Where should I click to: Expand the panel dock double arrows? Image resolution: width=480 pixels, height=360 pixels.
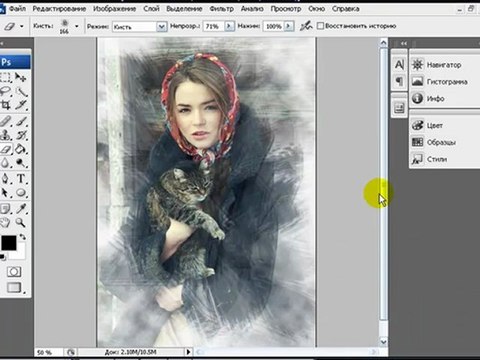click(404, 43)
